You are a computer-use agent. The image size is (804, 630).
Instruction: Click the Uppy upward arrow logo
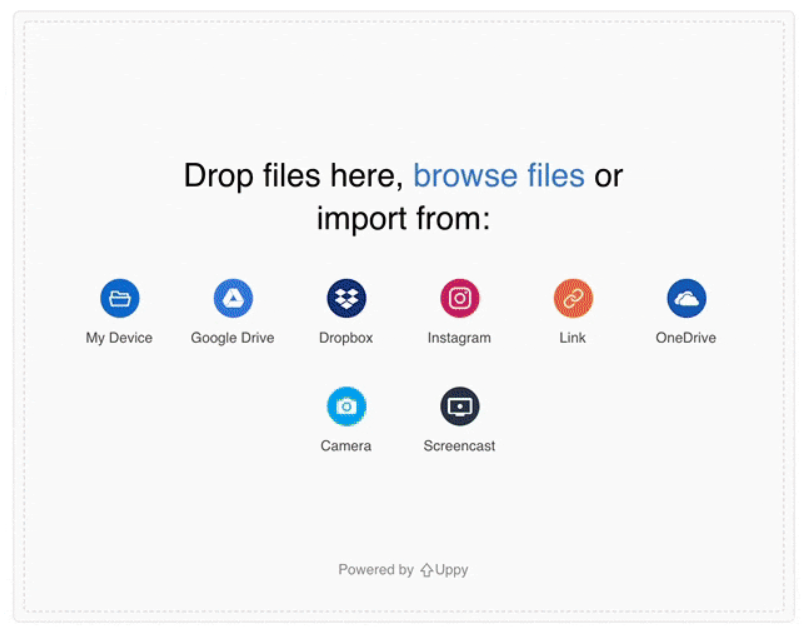pos(427,570)
